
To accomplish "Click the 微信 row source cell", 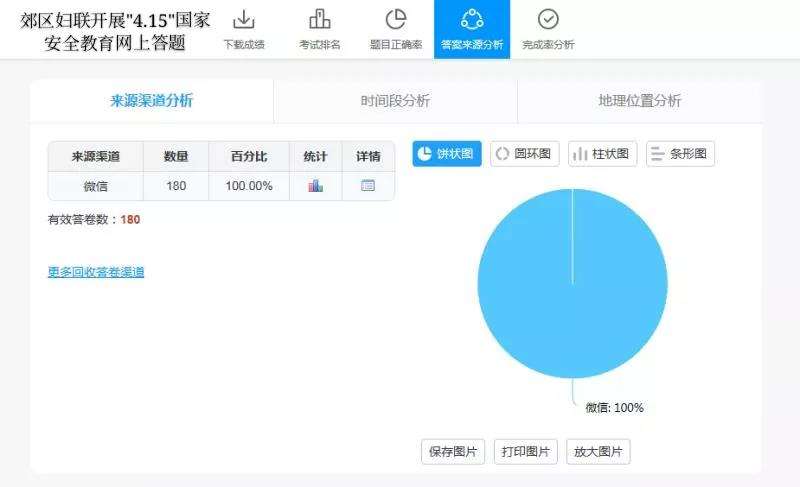I will point(96,186).
